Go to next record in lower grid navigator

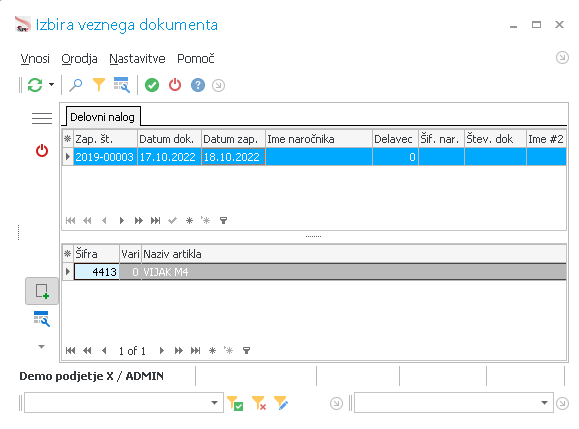(161, 350)
